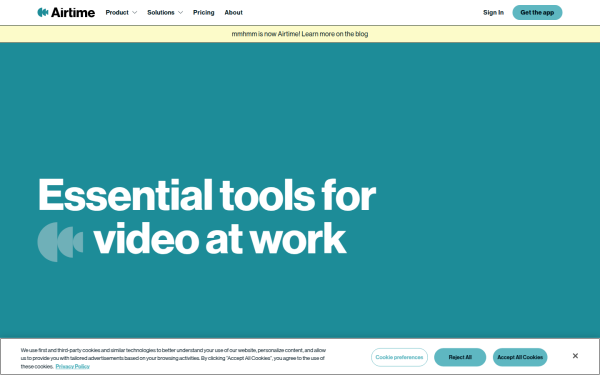Close the cookie banner with the X
Viewport: 600px width, 375px height.
[x=575, y=356]
